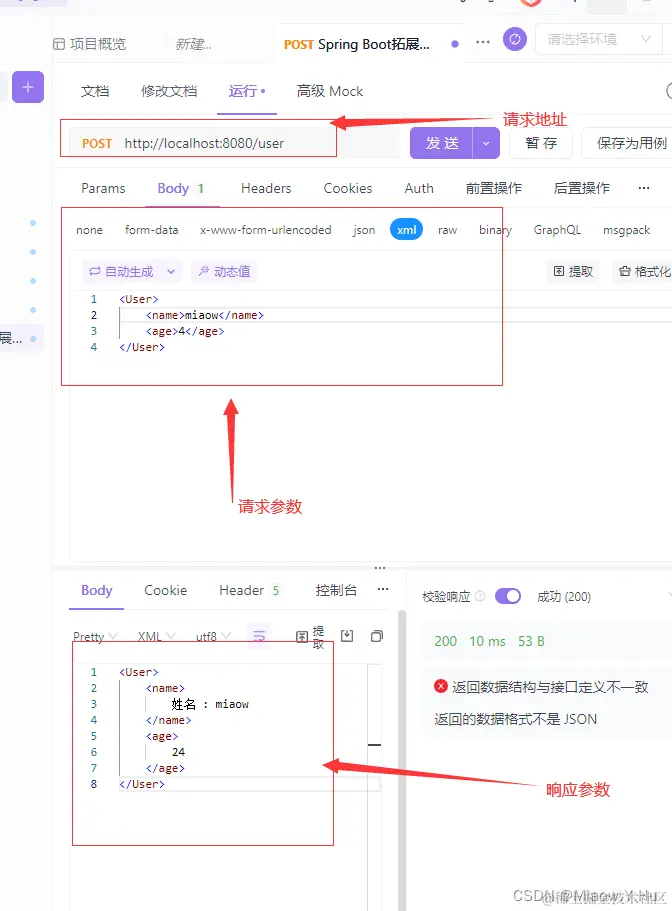Screen dimensions: 672x911
Task: Expand the send button dropdown arrow
Action: coord(486,143)
